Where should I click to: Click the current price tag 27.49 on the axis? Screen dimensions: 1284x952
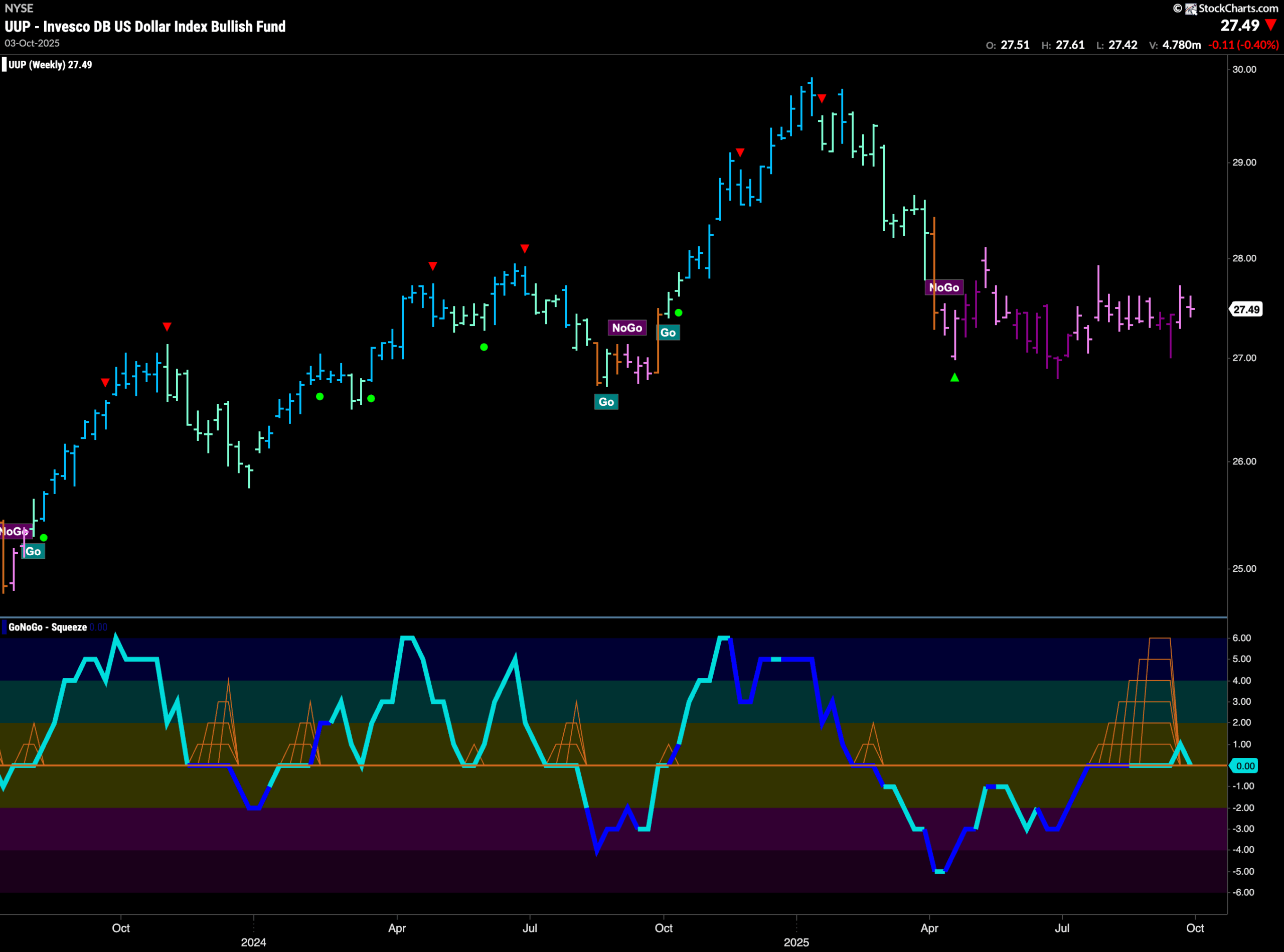pyautogui.click(x=1246, y=309)
